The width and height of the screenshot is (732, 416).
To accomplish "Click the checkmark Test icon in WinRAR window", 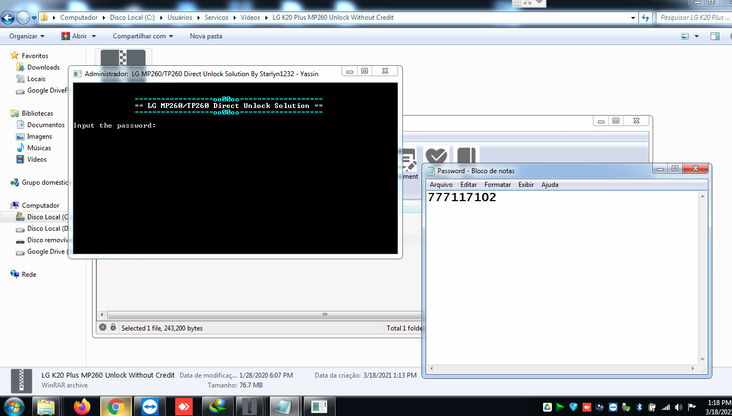I will (x=436, y=157).
